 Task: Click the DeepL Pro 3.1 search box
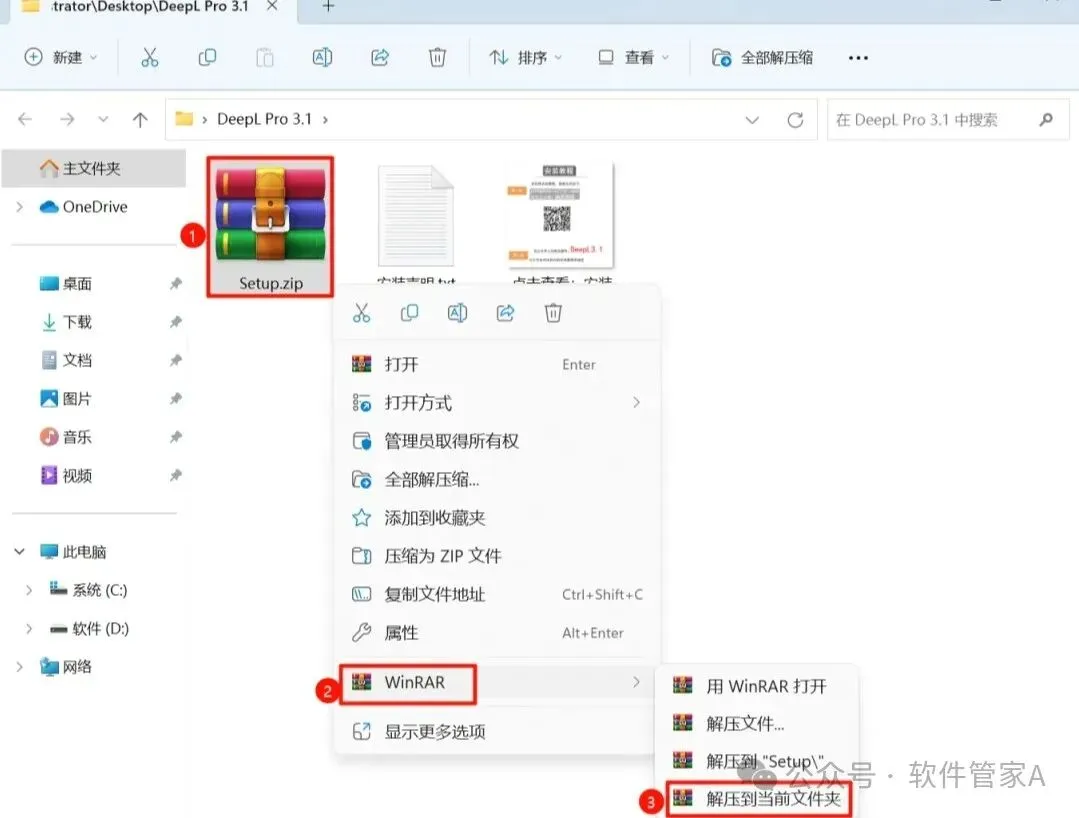pos(948,120)
